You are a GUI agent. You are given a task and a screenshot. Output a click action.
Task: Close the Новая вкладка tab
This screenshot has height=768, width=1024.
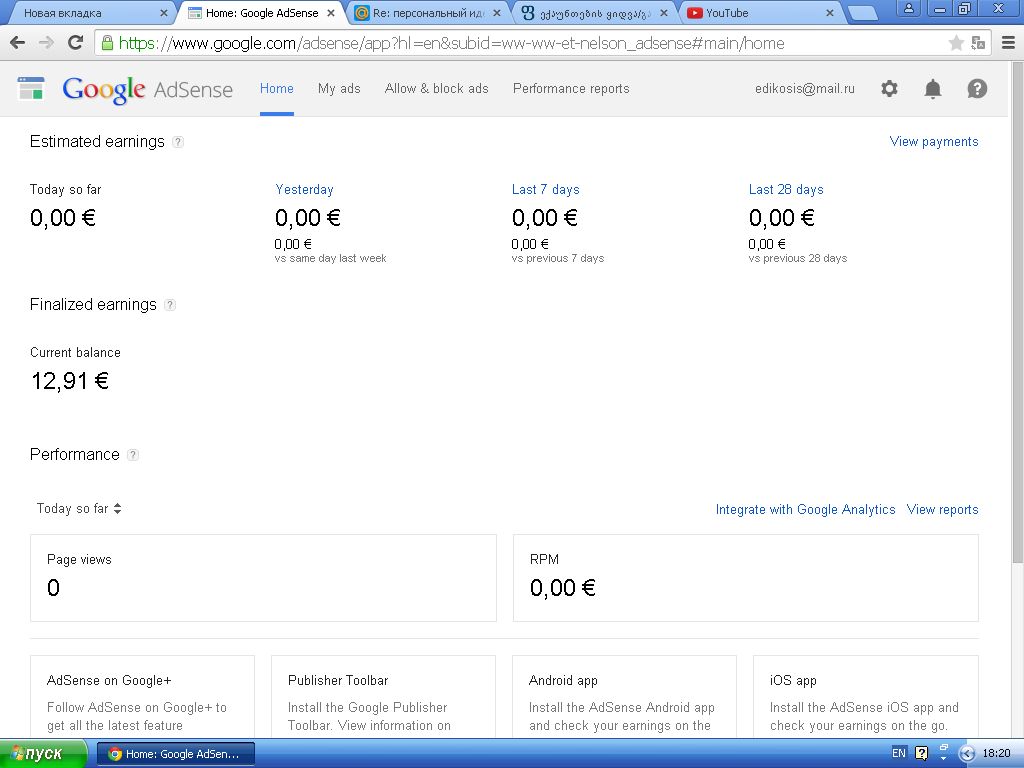coord(163,13)
